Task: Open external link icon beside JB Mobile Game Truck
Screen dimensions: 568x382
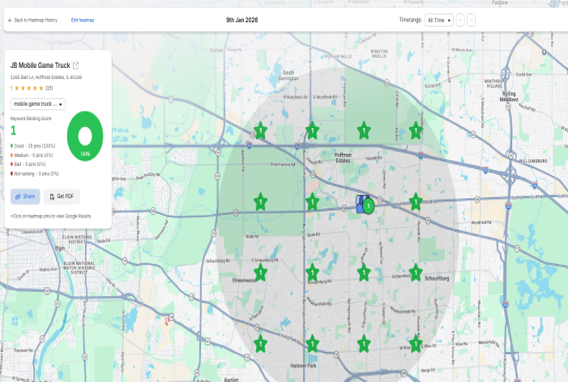Action: (x=76, y=65)
